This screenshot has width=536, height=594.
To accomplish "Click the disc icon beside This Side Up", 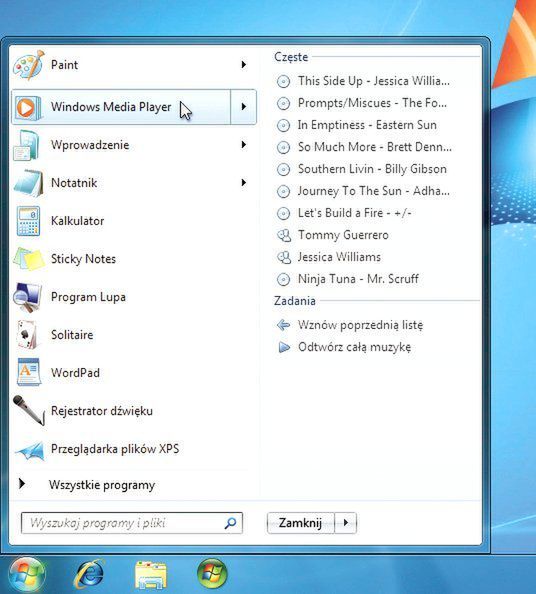I will click(x=283, y=81).
